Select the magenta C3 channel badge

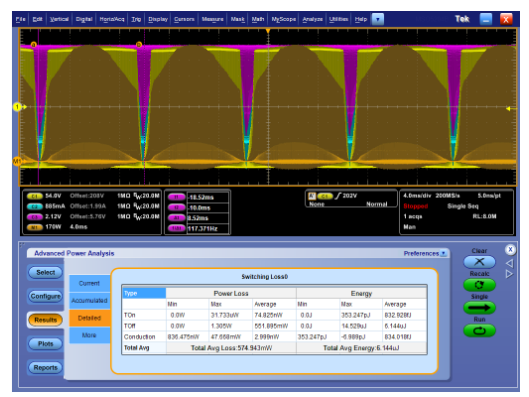click(35, 217)
